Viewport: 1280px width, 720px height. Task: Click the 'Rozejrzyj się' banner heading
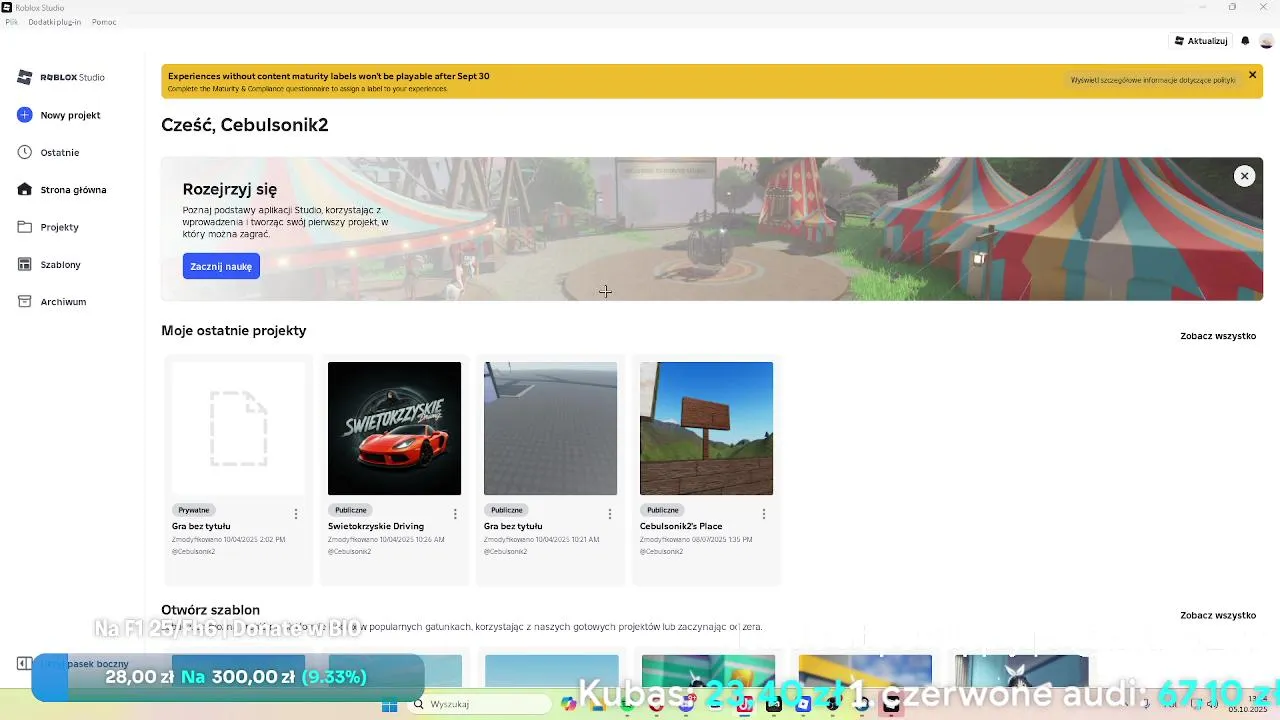coord(230,189)
